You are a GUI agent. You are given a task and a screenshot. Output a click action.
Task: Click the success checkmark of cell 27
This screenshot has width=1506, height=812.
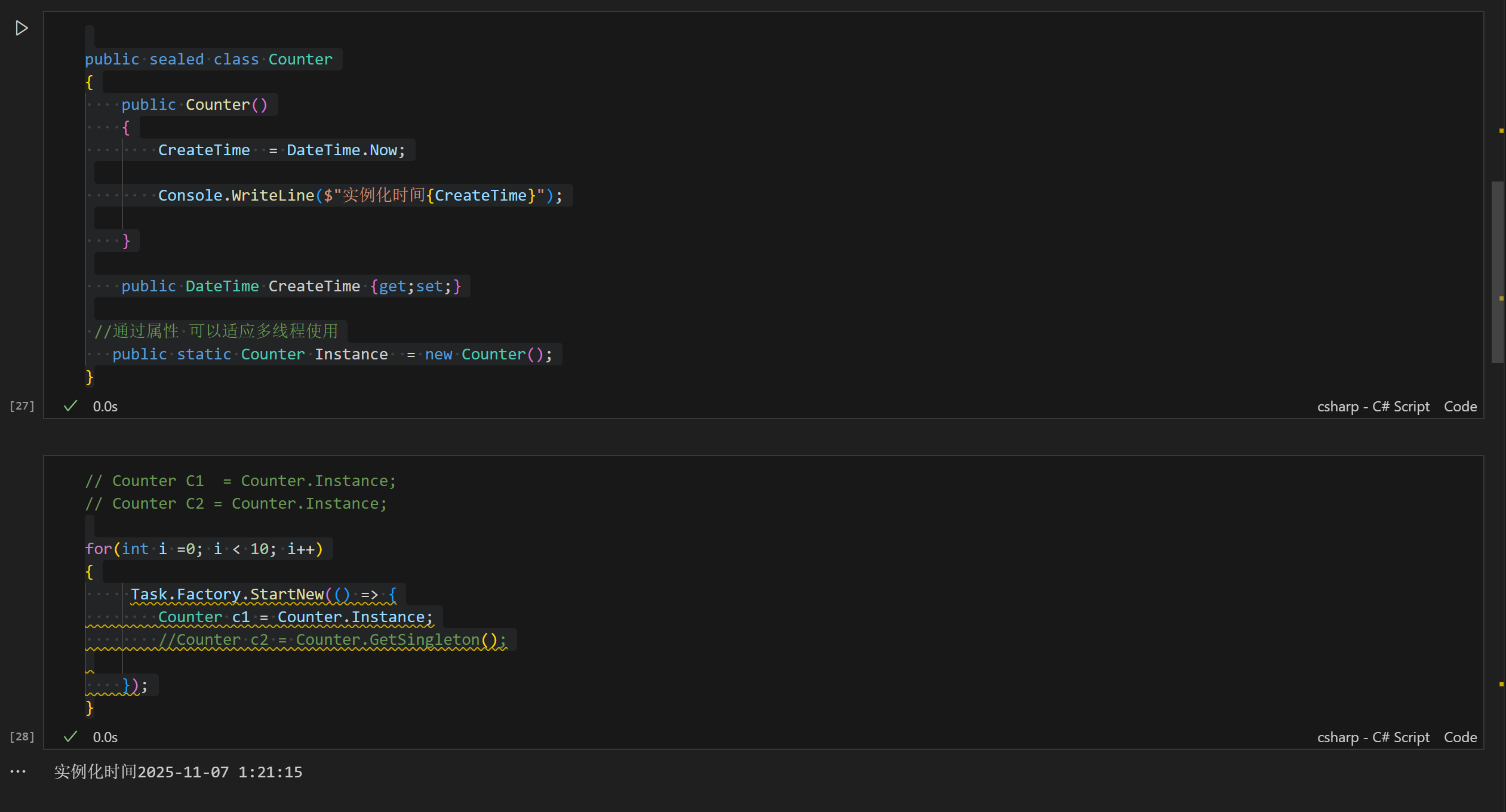(70, 406)
